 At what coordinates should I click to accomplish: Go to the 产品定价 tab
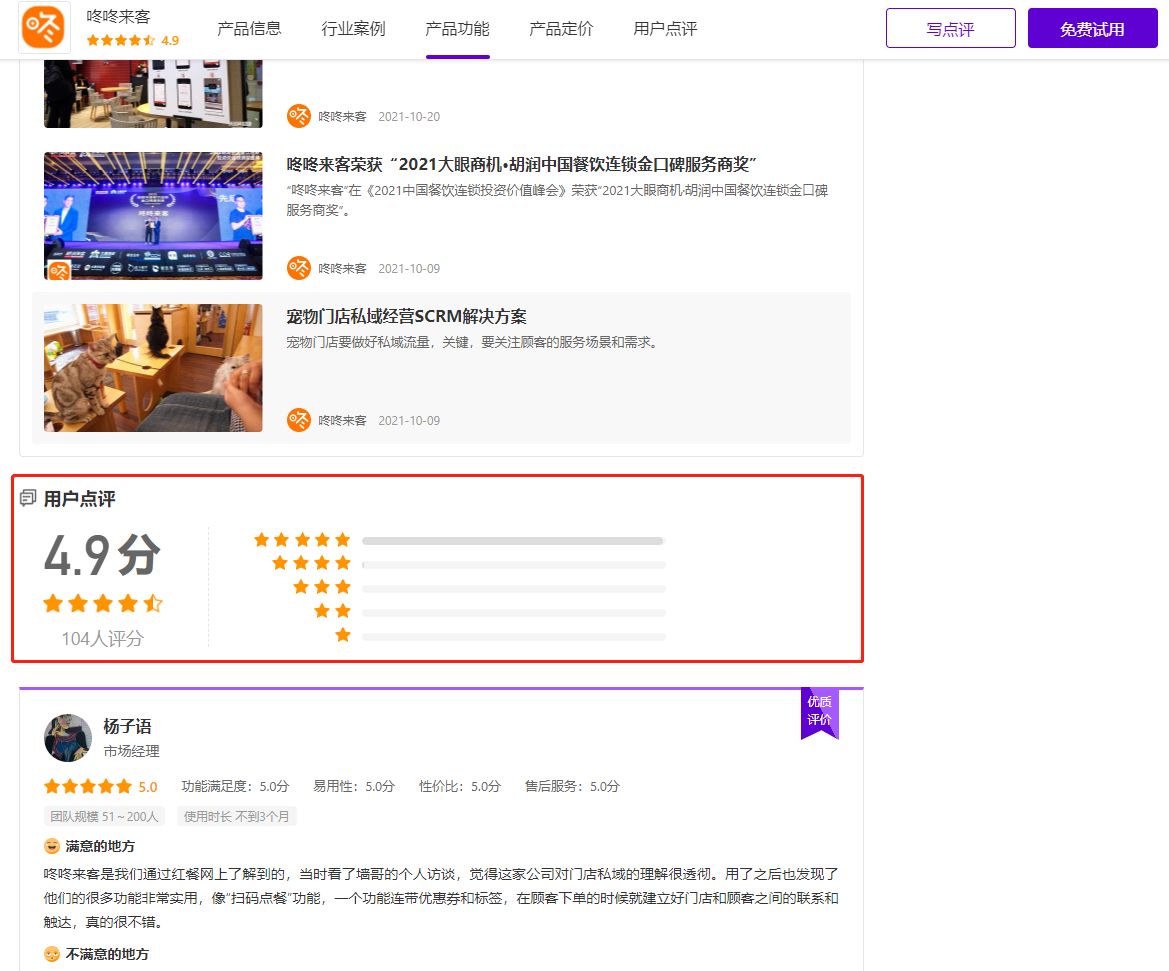point(561,29)
